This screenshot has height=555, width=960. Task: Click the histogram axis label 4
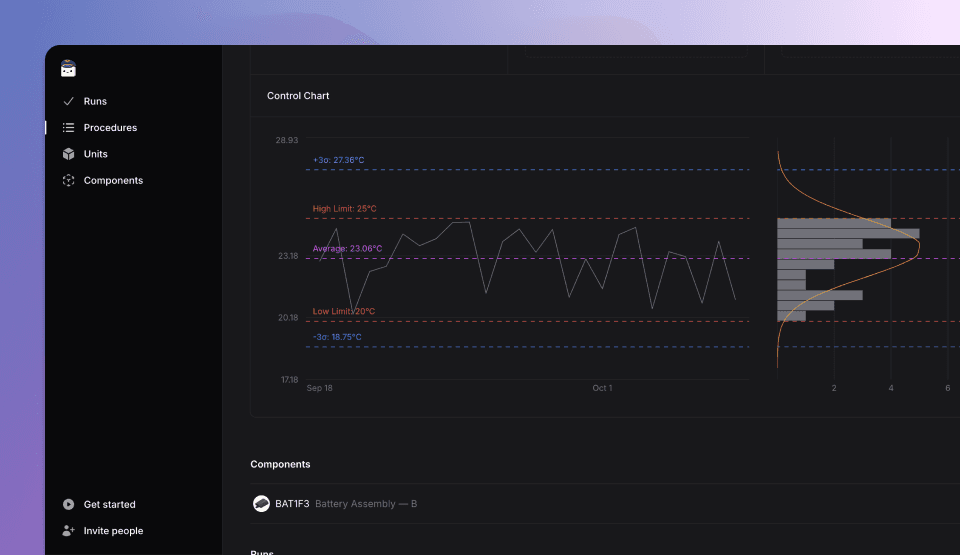coord(891,388)
